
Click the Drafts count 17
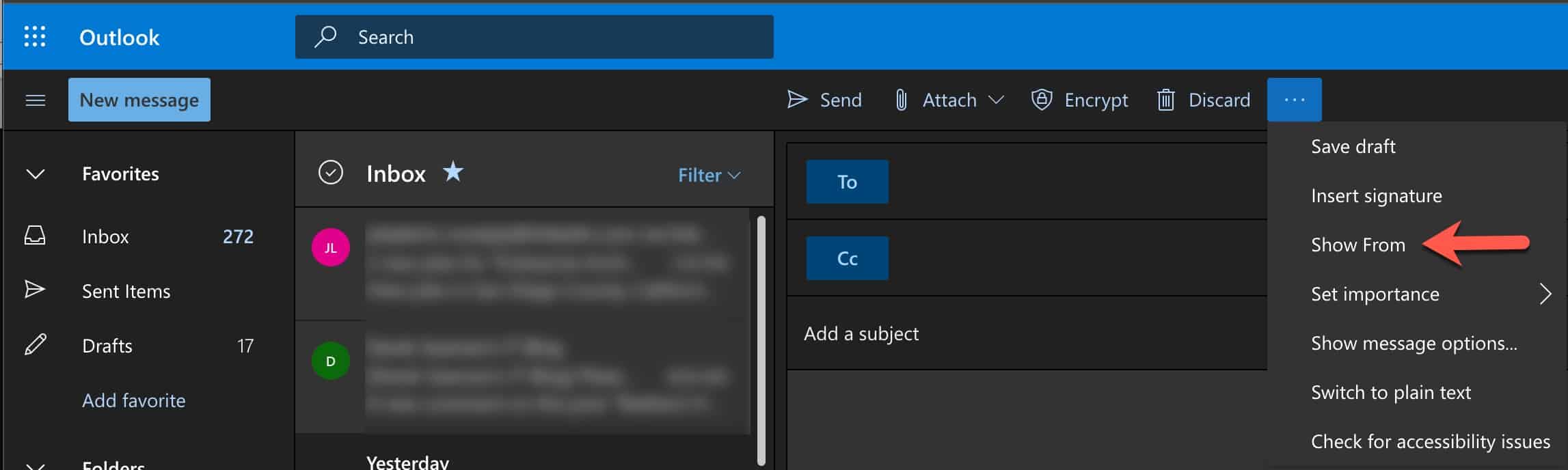click(x=245, y=346)
